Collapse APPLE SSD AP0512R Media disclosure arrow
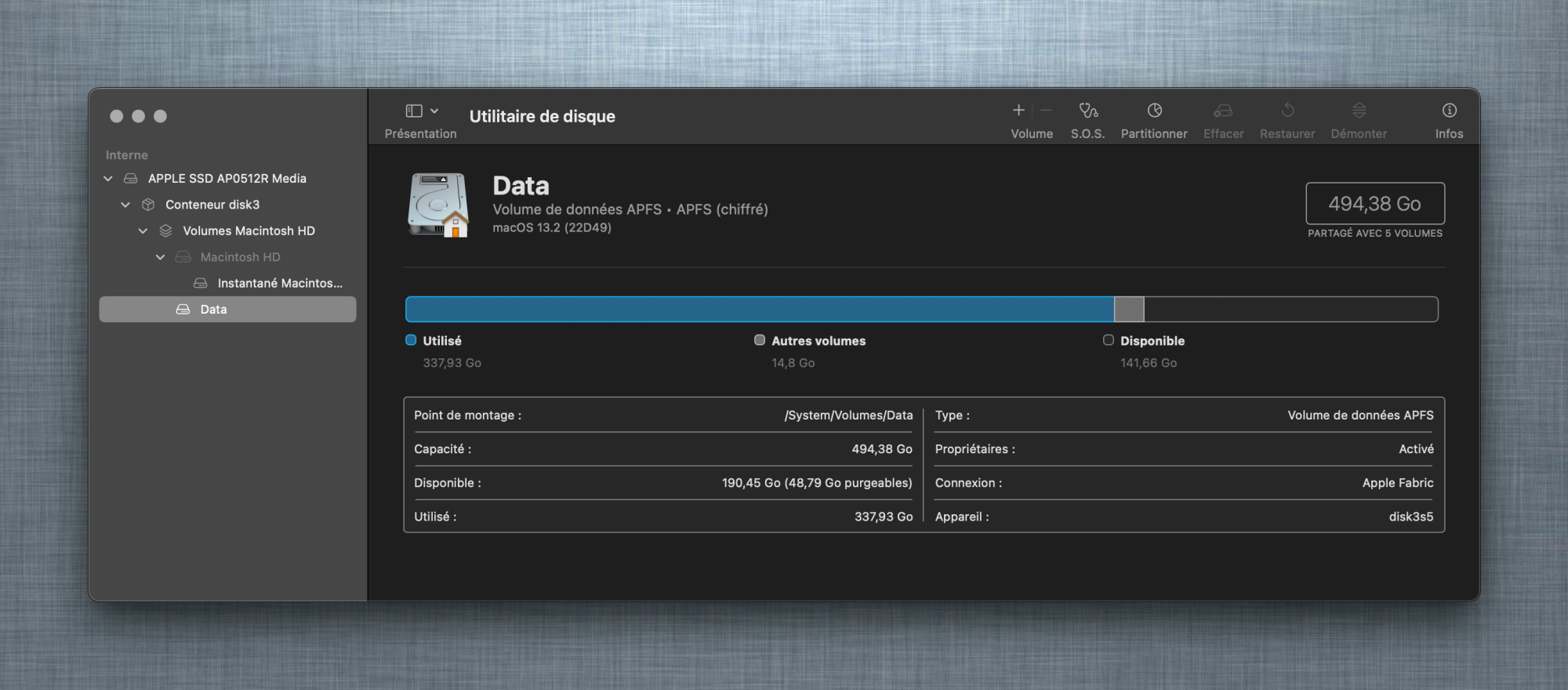This screenshot has width=1568, height=690. pos(108,179)
